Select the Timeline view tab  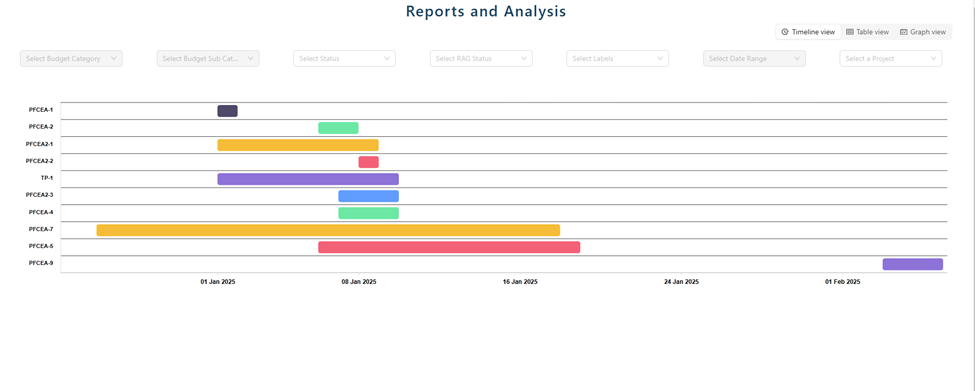(x=808, y=32)
